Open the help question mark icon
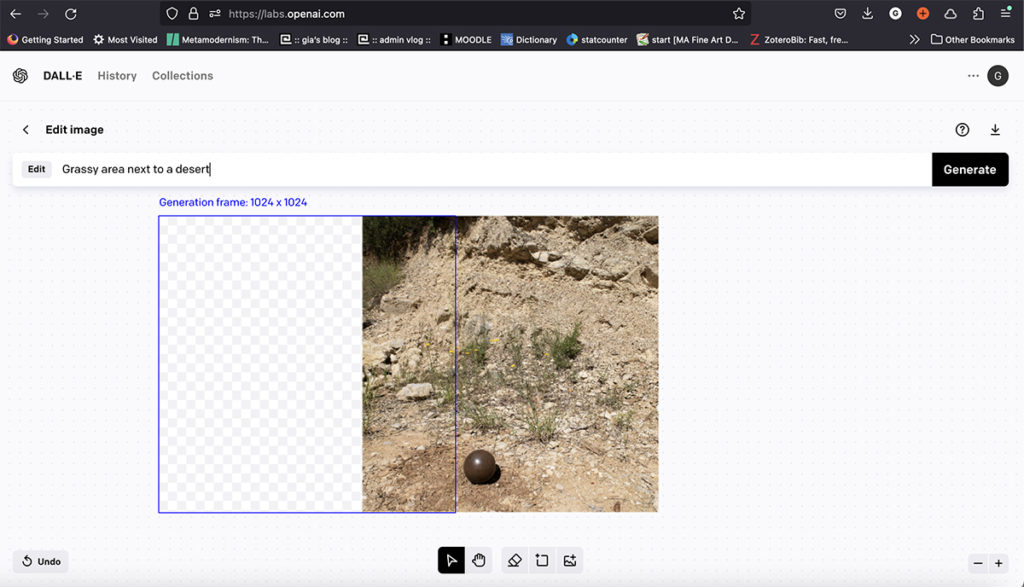Screen dimensions: 1024x587 [962, 130]
